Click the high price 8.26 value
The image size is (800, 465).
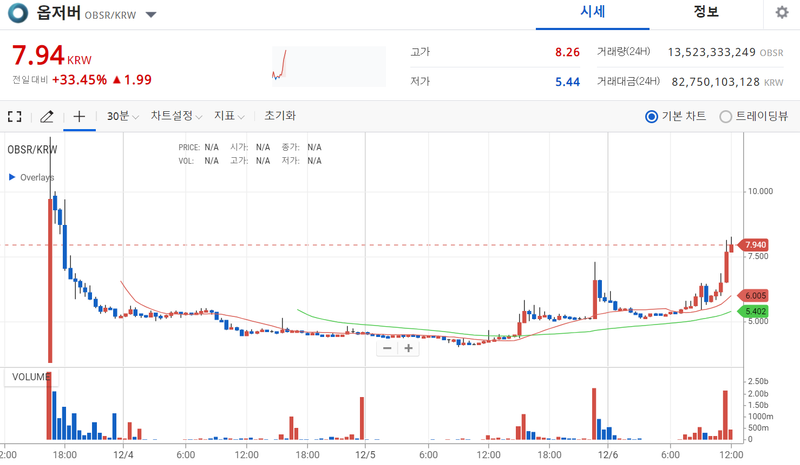pos(567,52)
